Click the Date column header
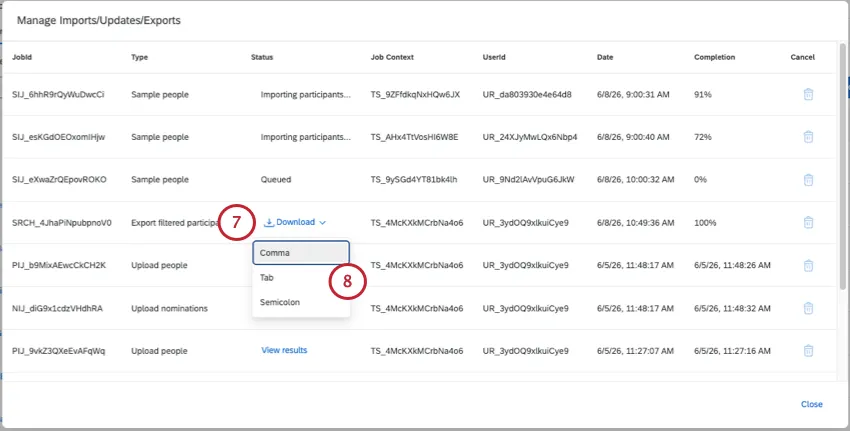The height and width of the screenshot is (431, 850). [x=605, y=57]
